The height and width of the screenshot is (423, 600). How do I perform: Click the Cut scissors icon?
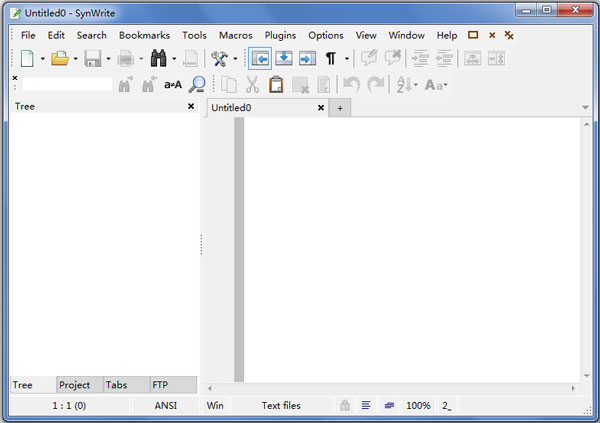[x=252, y=85]
